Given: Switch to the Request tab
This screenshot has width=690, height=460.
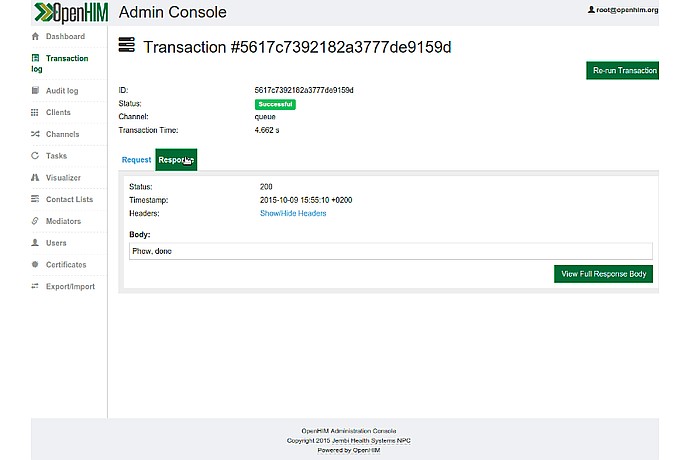Looking at the screenshot, I should [136, 160].
